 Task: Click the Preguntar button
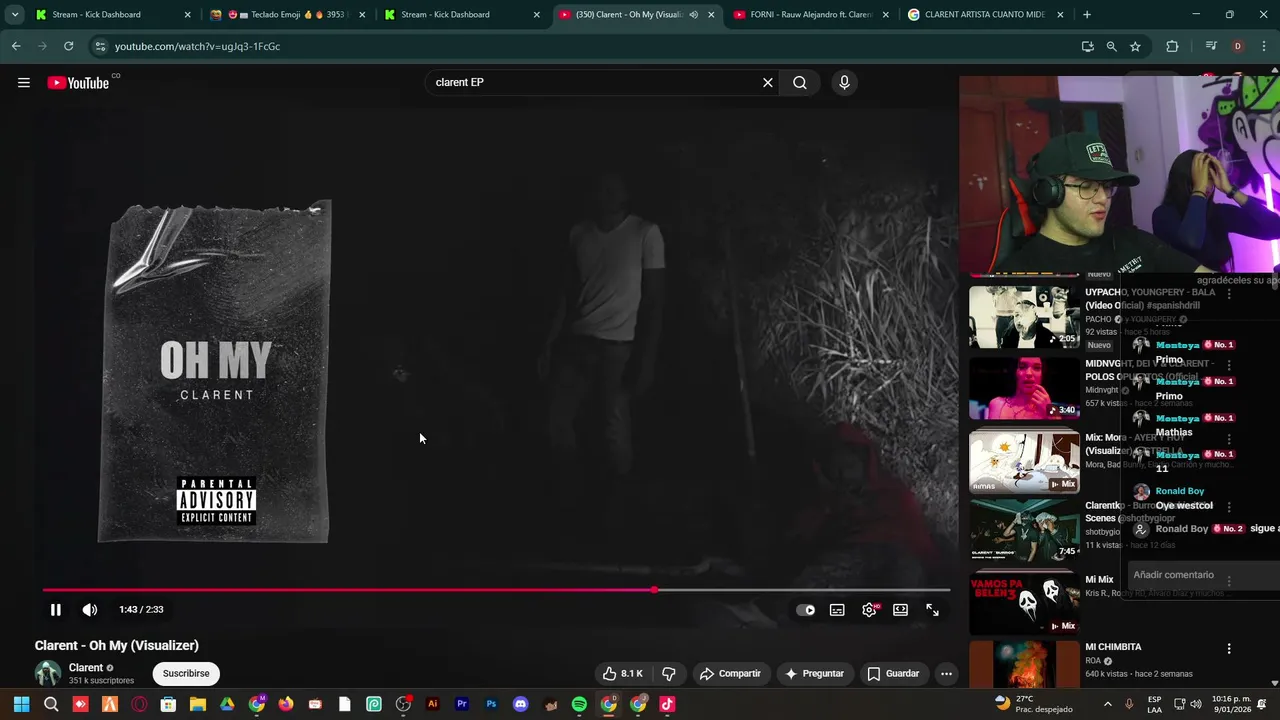(x=814, y=674)
